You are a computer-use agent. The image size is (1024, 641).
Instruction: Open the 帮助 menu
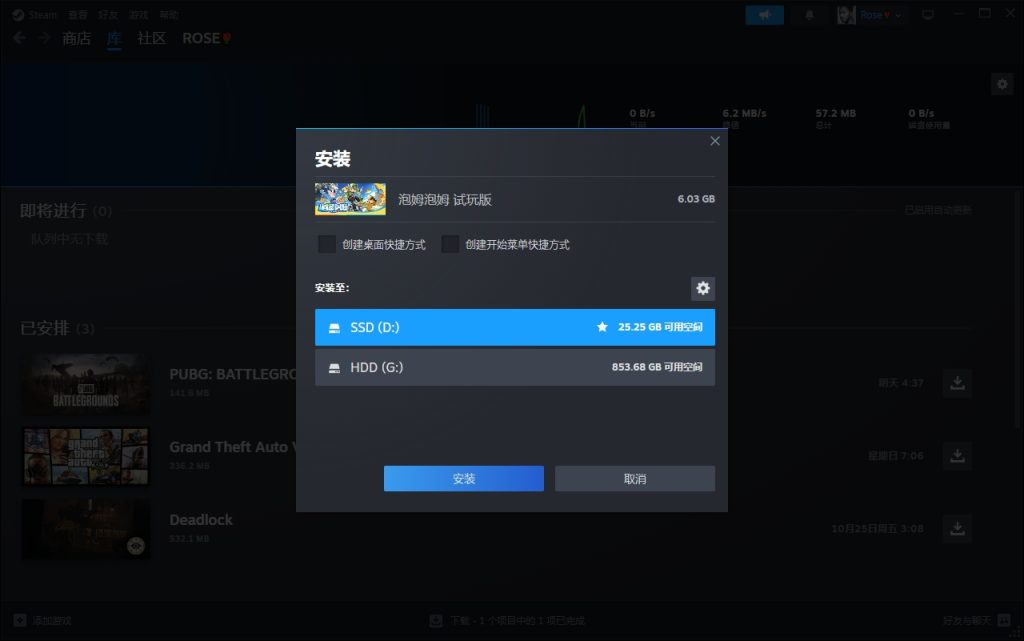[169, 14]
